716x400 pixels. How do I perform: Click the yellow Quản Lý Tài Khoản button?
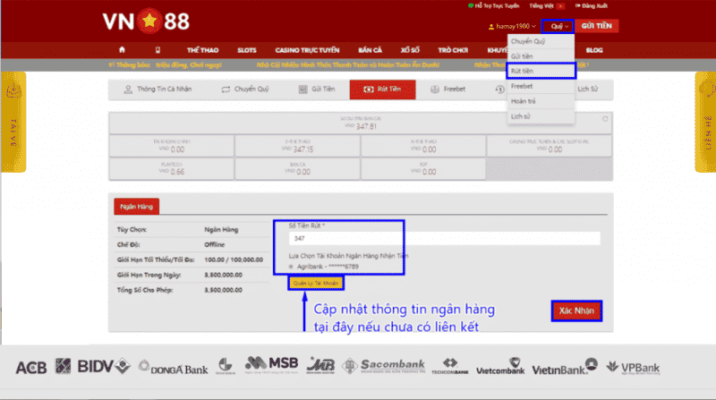(316, 283)
